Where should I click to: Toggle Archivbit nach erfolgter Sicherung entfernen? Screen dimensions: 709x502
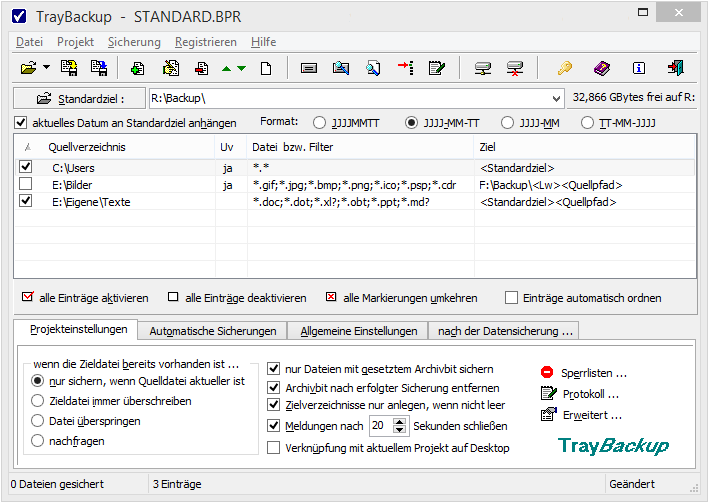coord(274,388)
